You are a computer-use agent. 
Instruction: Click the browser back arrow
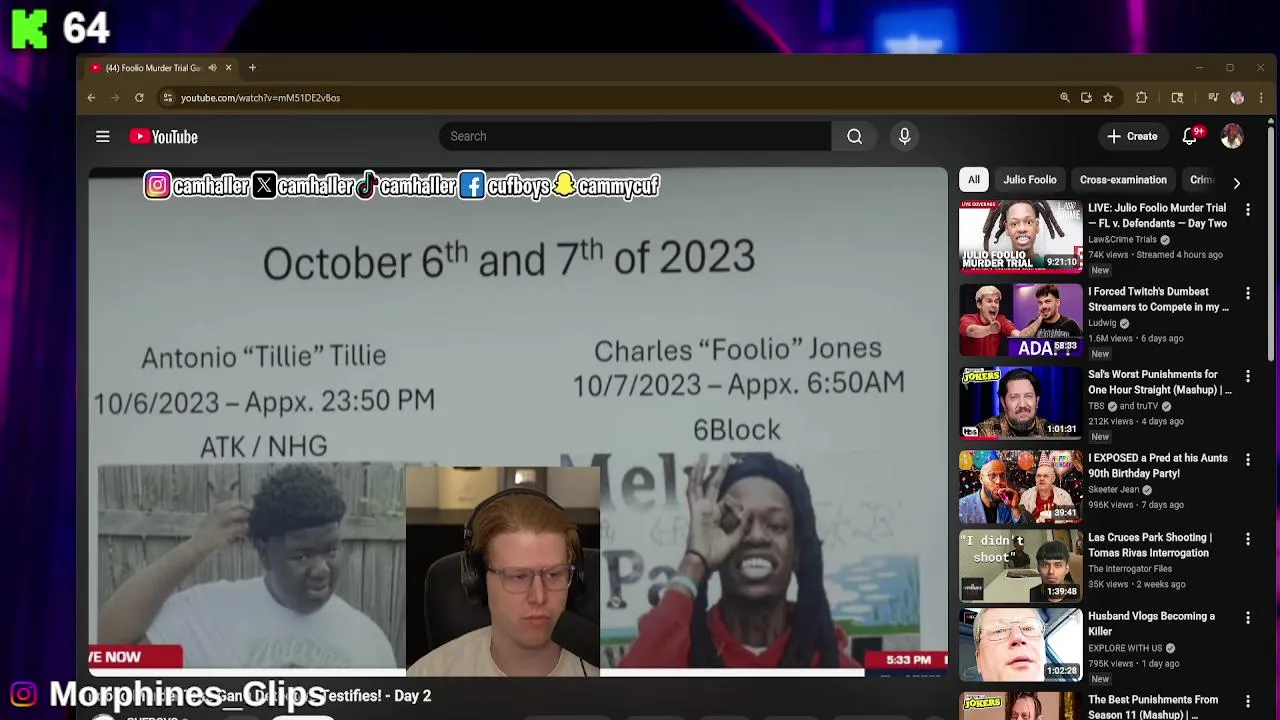tap(91, 97)
